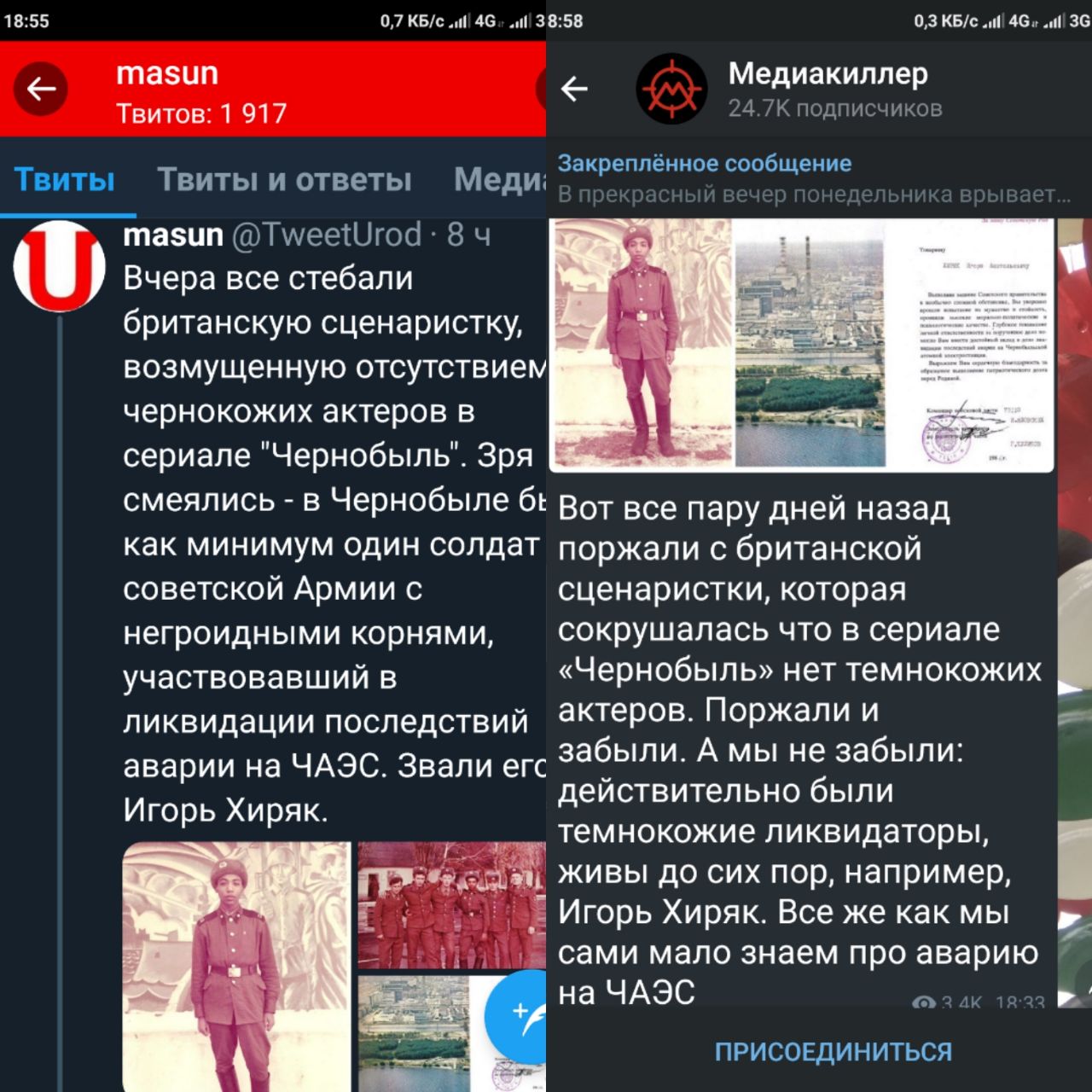
Task: Open the Закреплённое сообщение pinned banner
Action: coord(815,178)
